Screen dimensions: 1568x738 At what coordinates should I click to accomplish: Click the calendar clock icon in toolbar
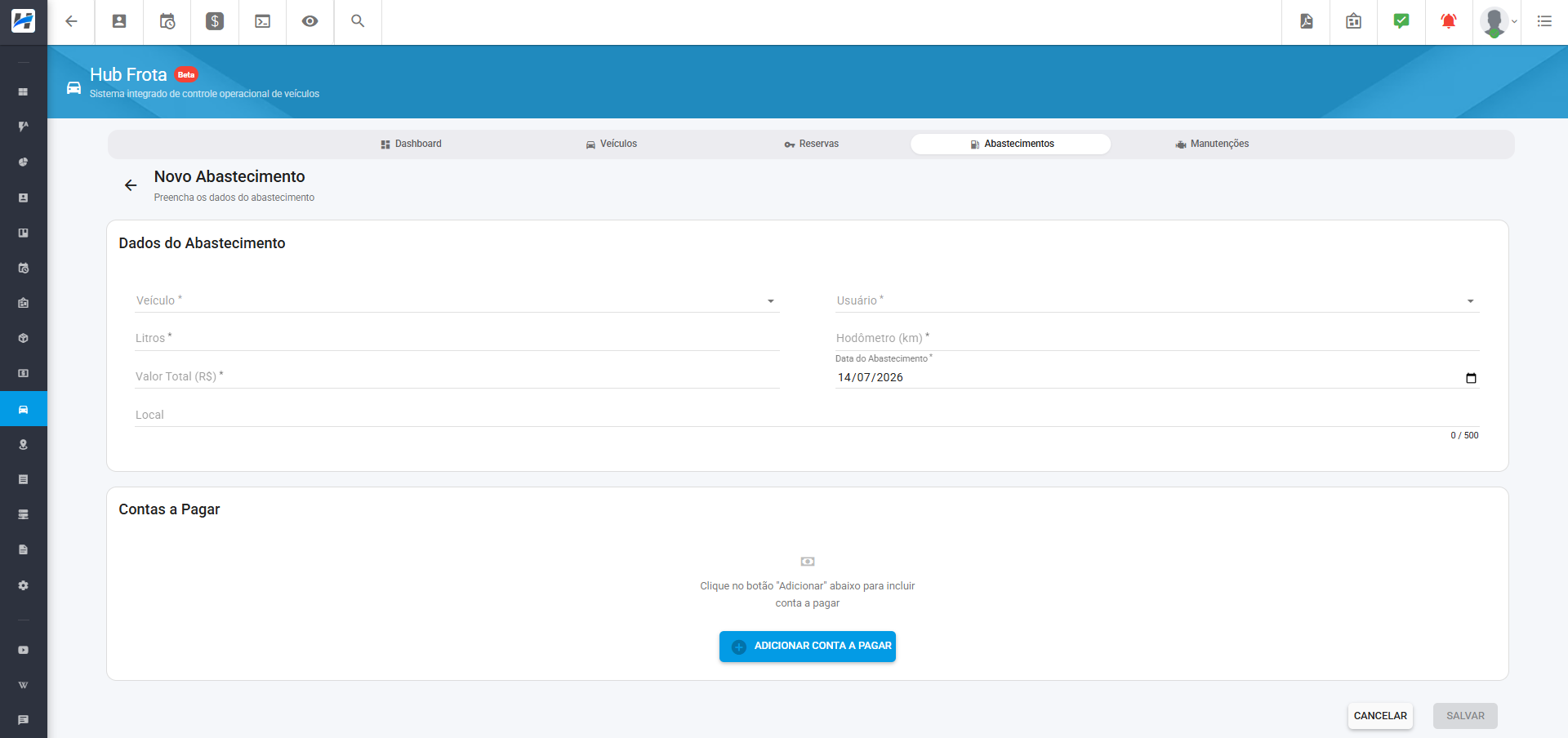pos(167,21)
